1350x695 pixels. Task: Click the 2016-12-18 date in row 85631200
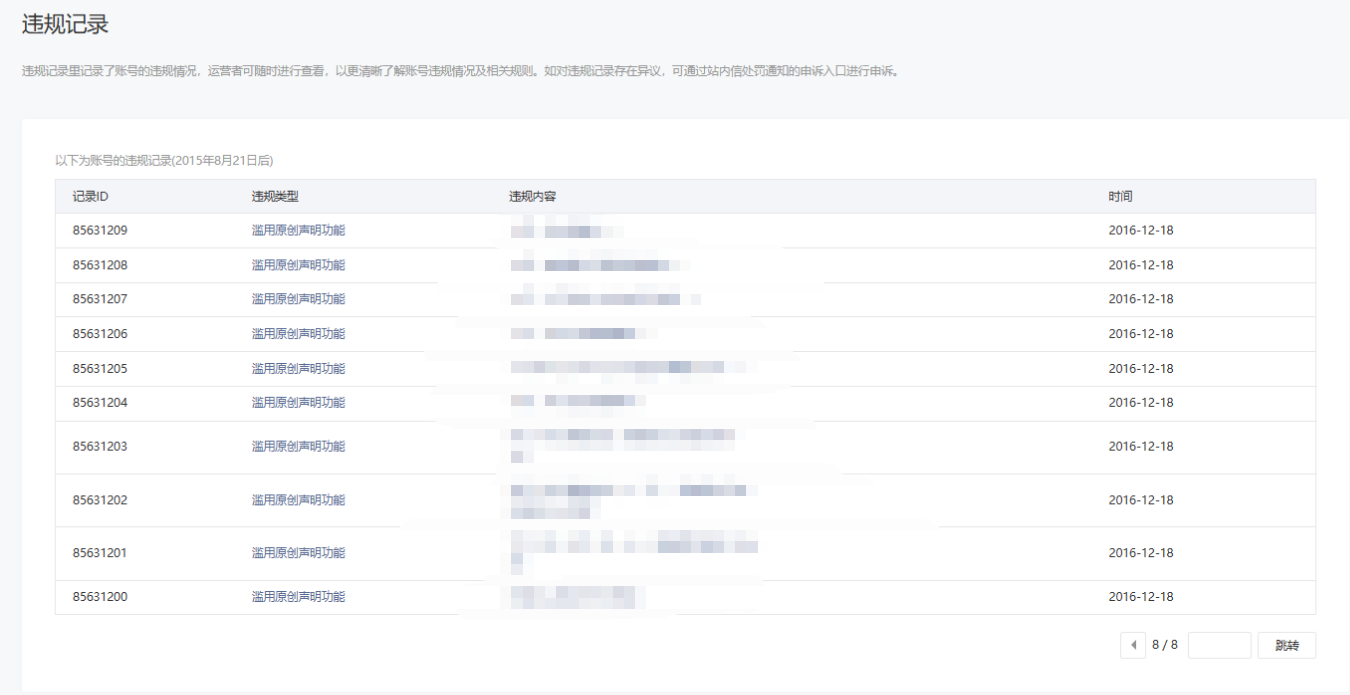pyautogui.click(x=1140, y=597)
